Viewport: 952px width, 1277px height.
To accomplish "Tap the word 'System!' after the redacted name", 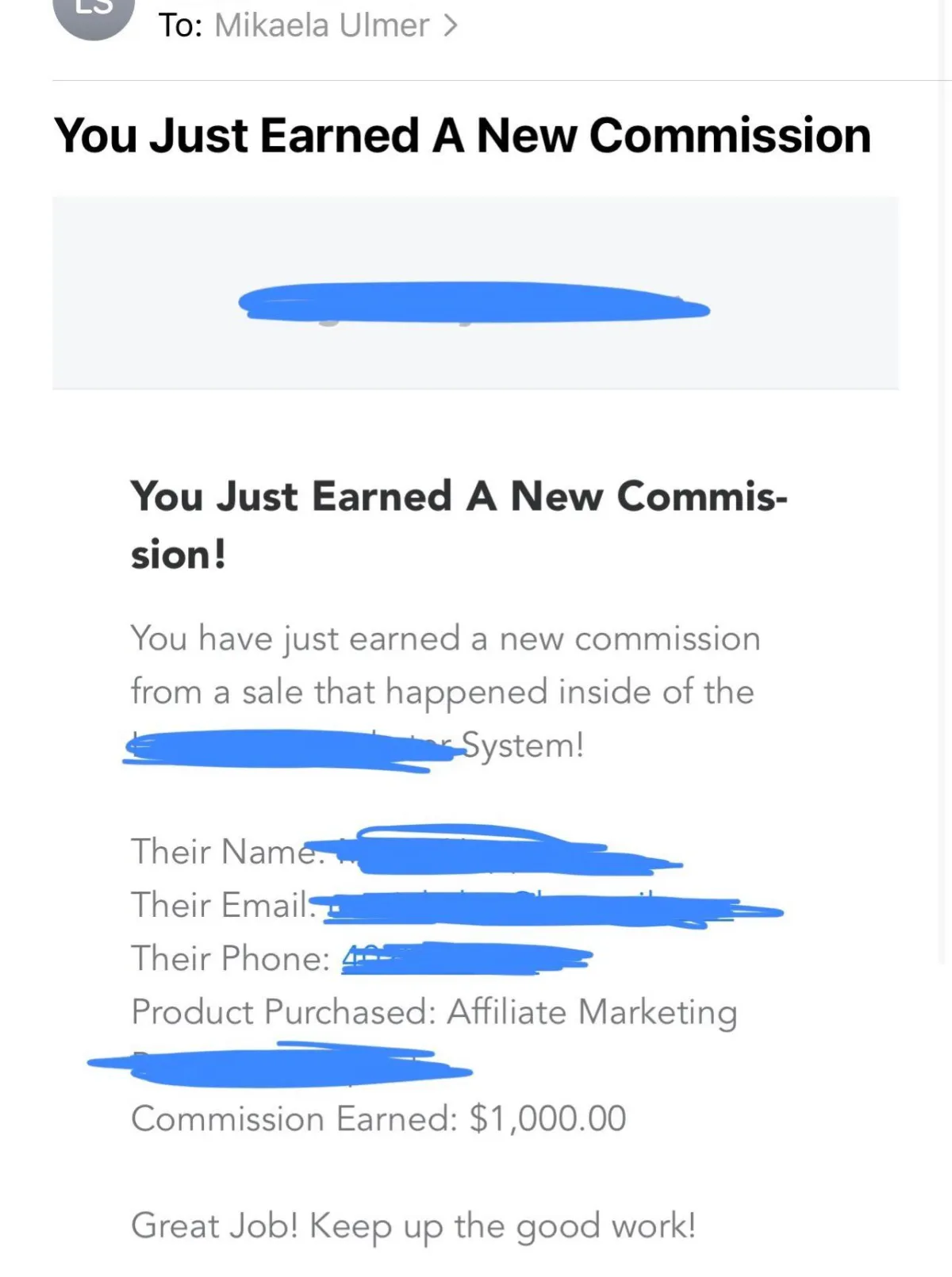I will [523, 745].
